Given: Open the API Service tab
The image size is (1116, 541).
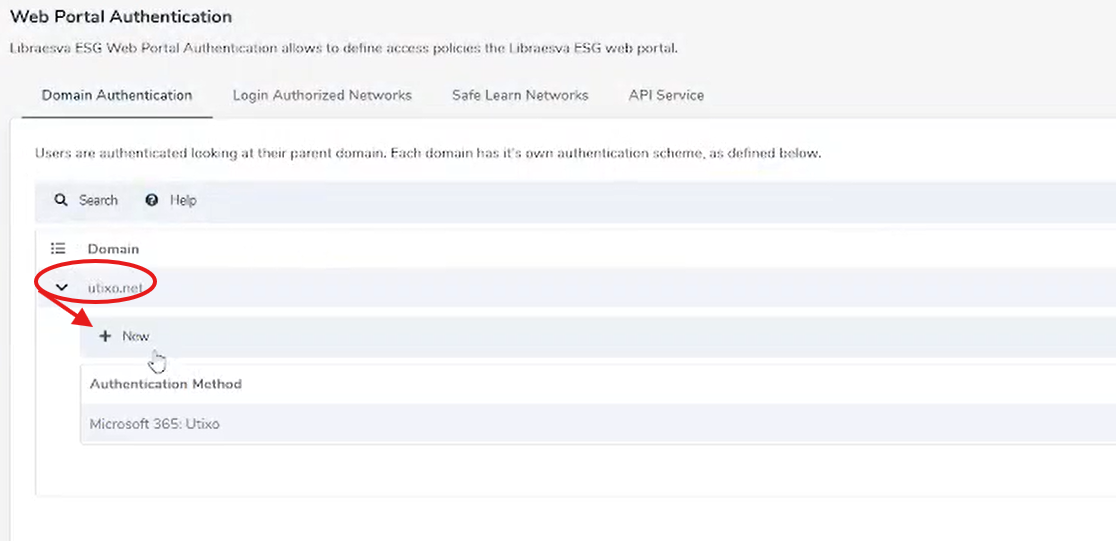Looking at the screenshot, I should pyautogui.click(x=666, y=95).
